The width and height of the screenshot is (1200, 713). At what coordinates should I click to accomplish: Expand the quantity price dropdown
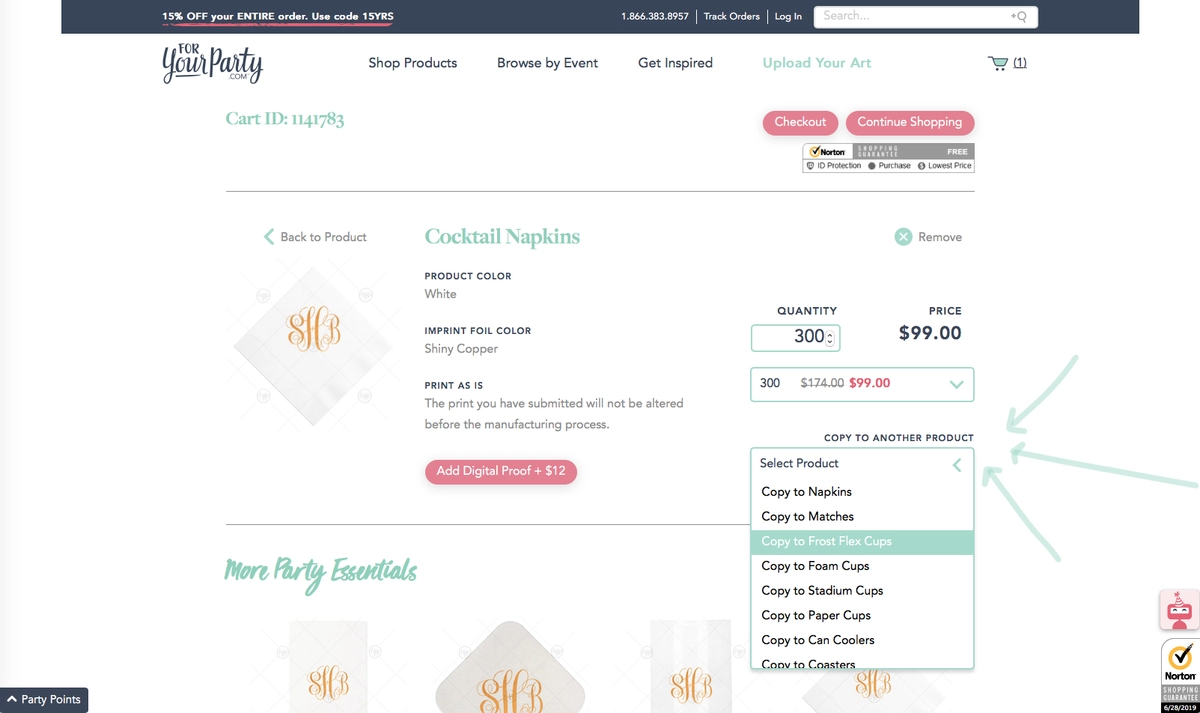tap(956, 384)
